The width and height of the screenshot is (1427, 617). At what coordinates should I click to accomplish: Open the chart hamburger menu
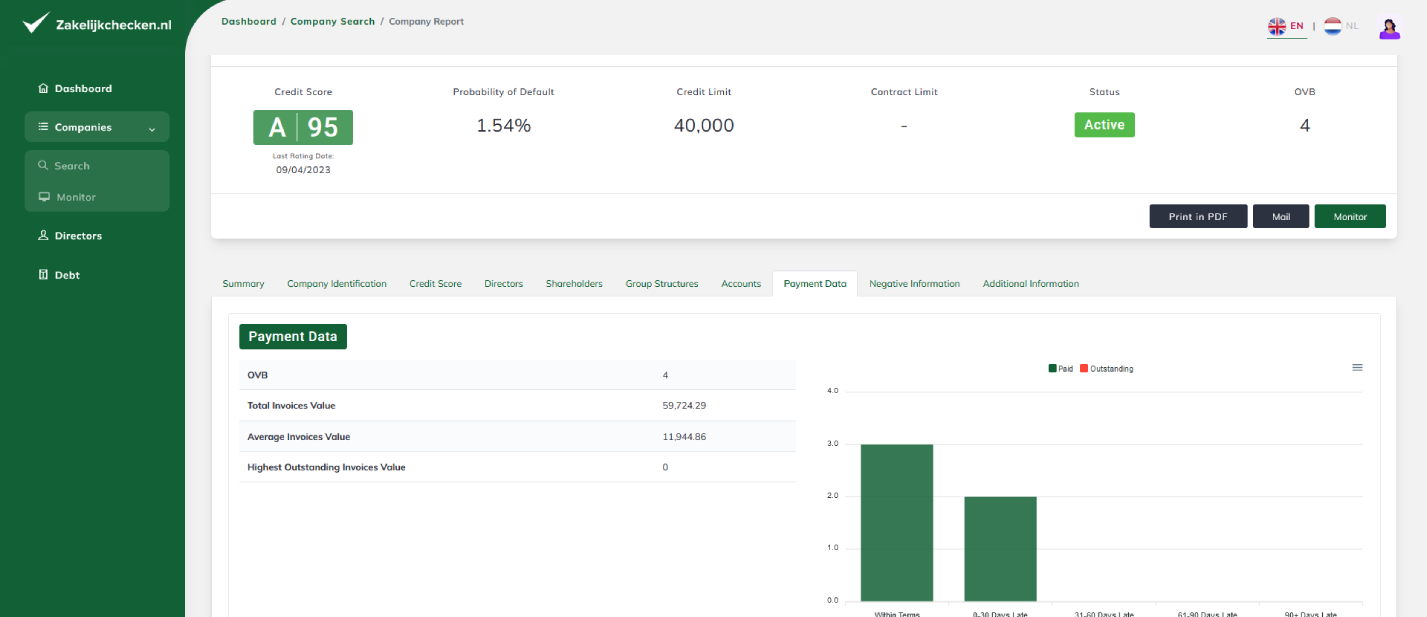1357,367
